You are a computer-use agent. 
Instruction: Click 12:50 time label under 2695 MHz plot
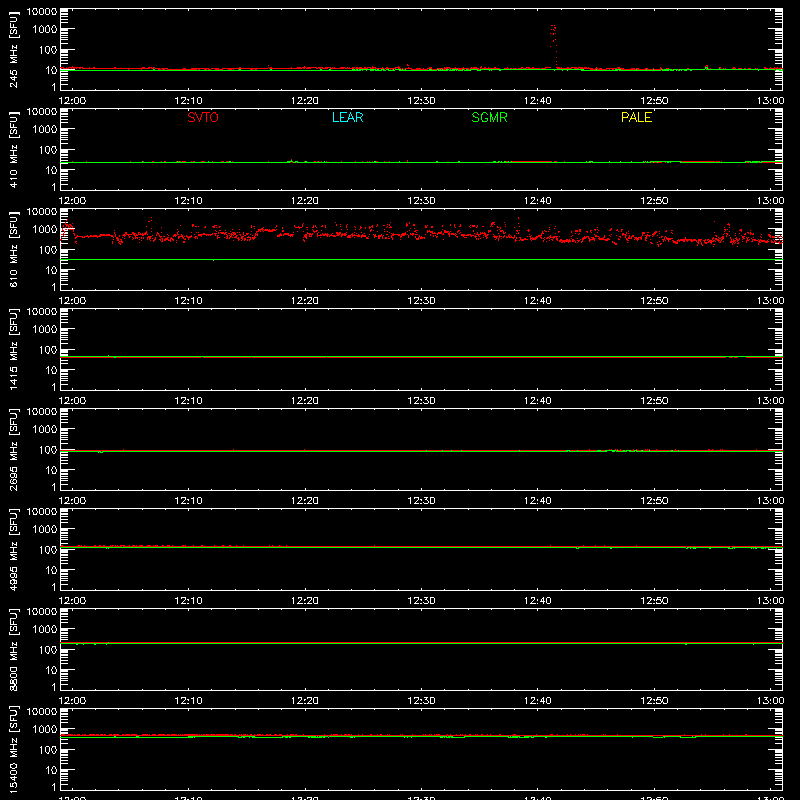tap(654, 501)
